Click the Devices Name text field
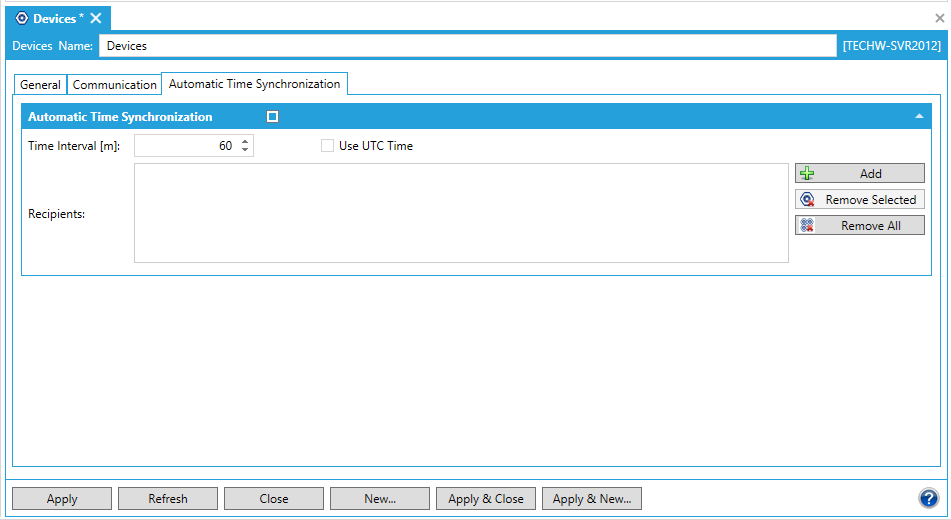This screenshot has height=520, width=951. click(467, 46)
